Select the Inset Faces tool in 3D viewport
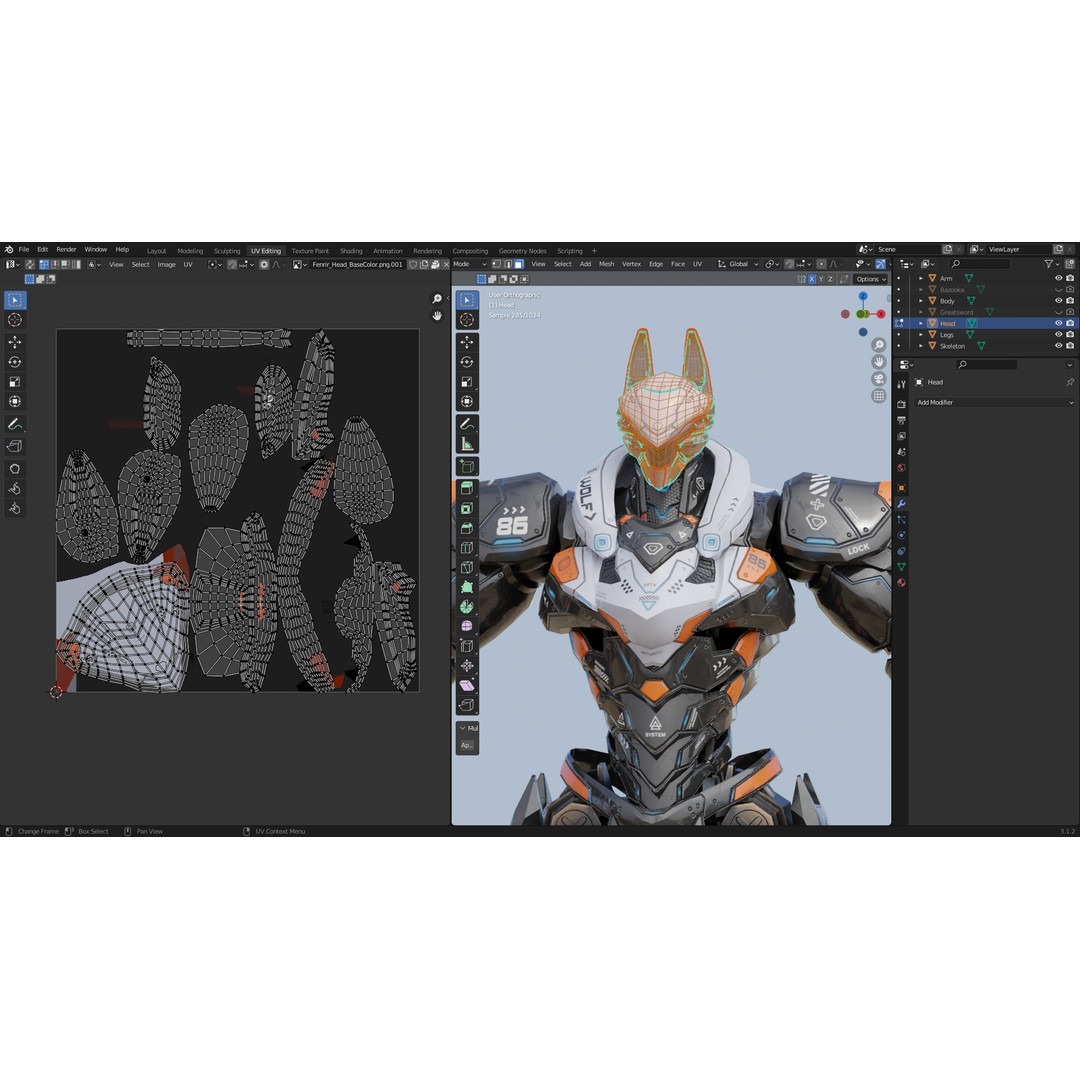Screen dimensions: 1080x1080 [x=467, y=508]
